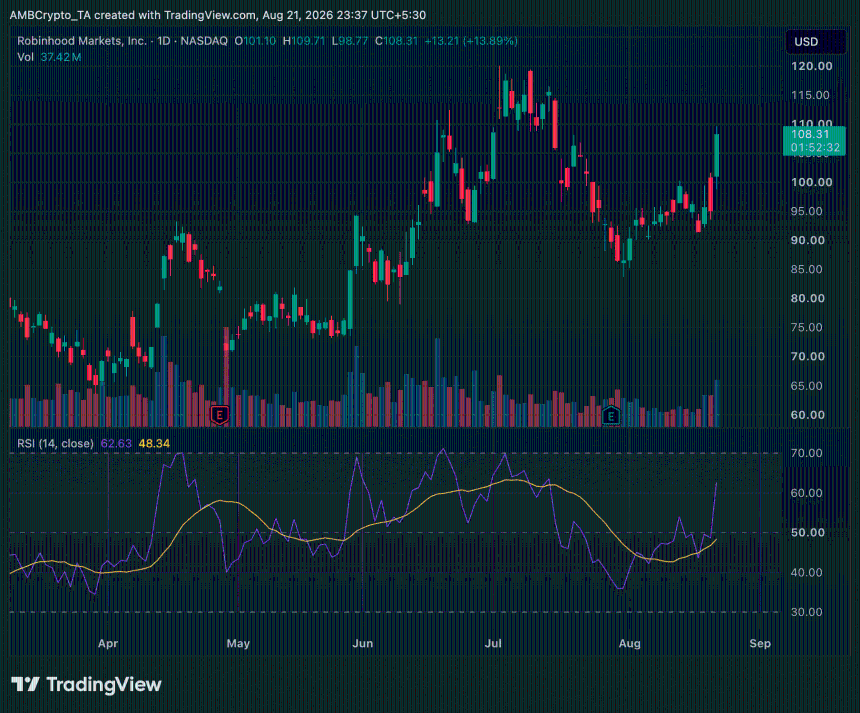Click the 1D interval label in header

coord(164,41)
